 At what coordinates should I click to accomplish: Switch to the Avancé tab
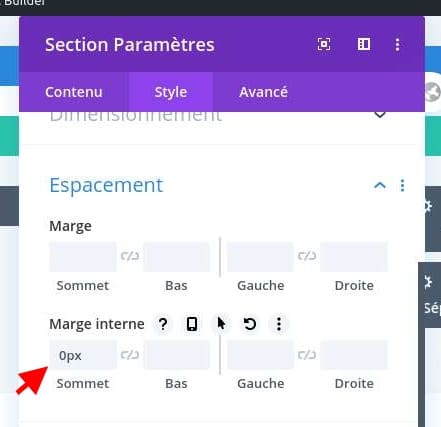(263, 92)
